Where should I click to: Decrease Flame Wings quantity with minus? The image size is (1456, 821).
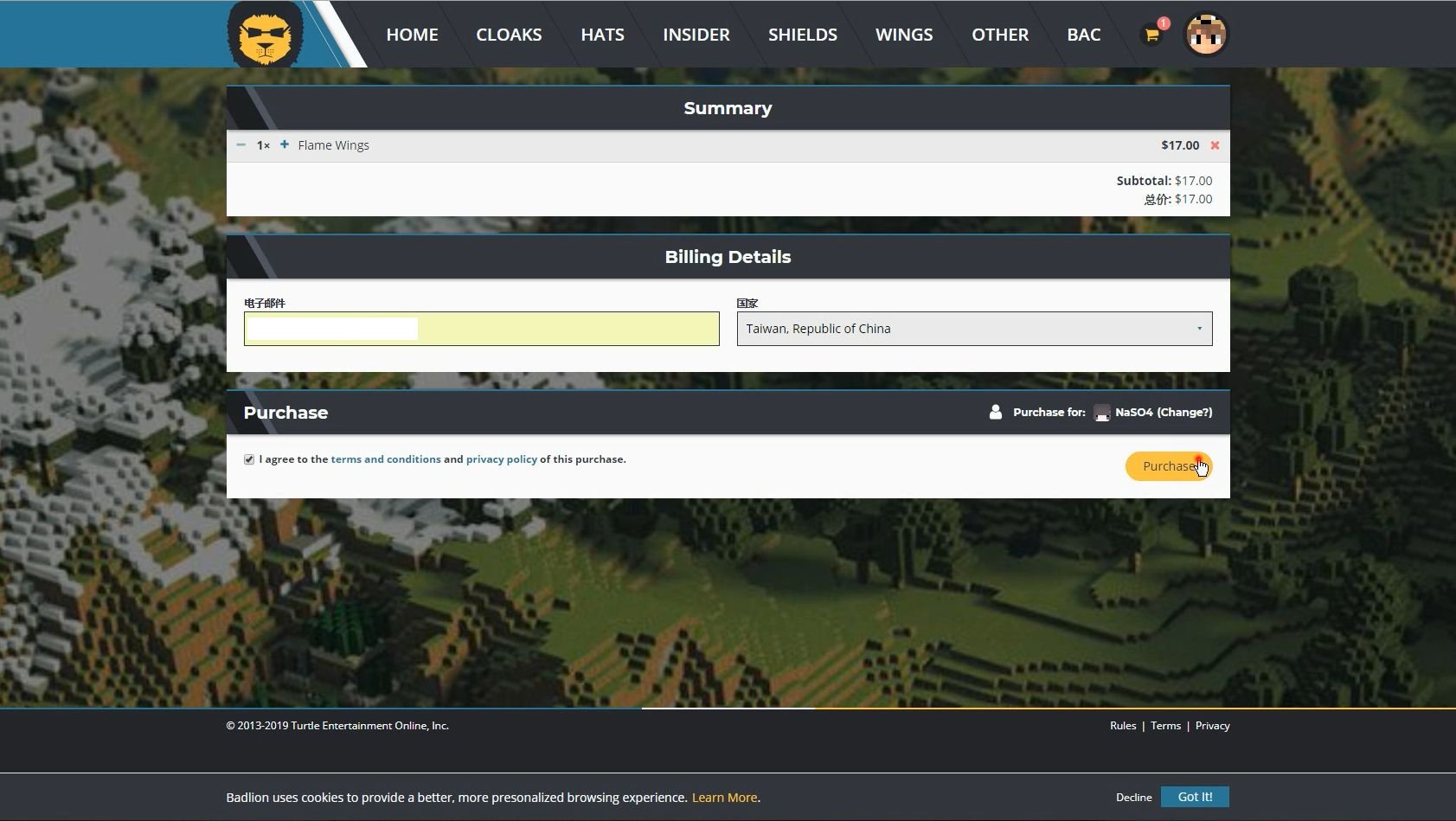[241, 144]
